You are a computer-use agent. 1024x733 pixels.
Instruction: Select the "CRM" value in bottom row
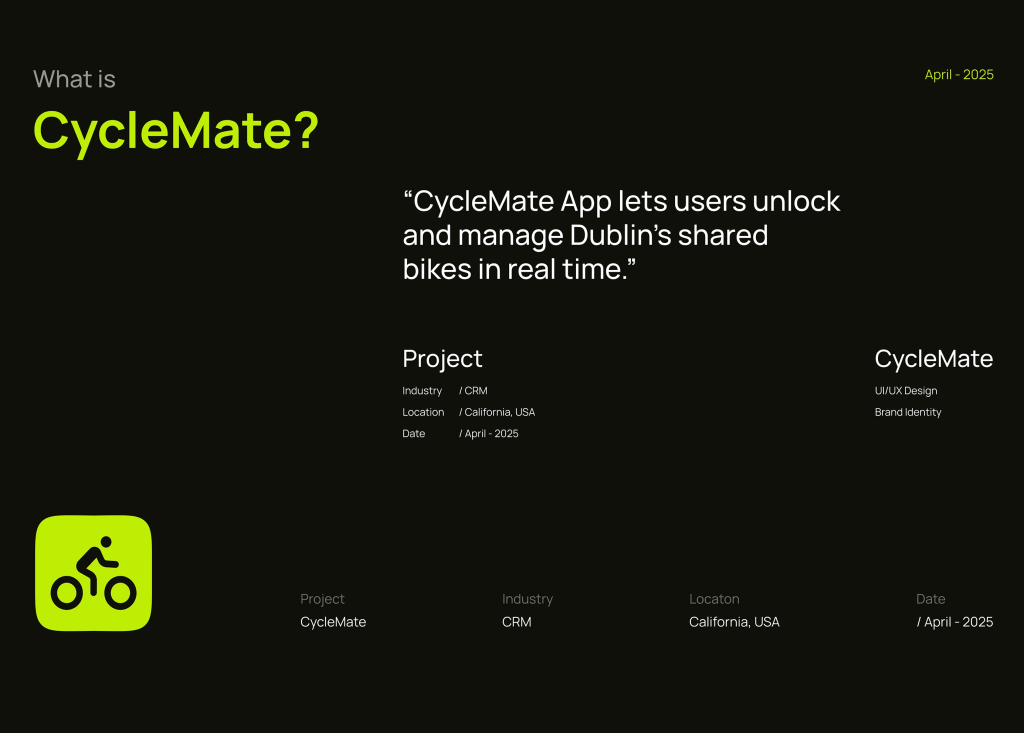point(516,622)
